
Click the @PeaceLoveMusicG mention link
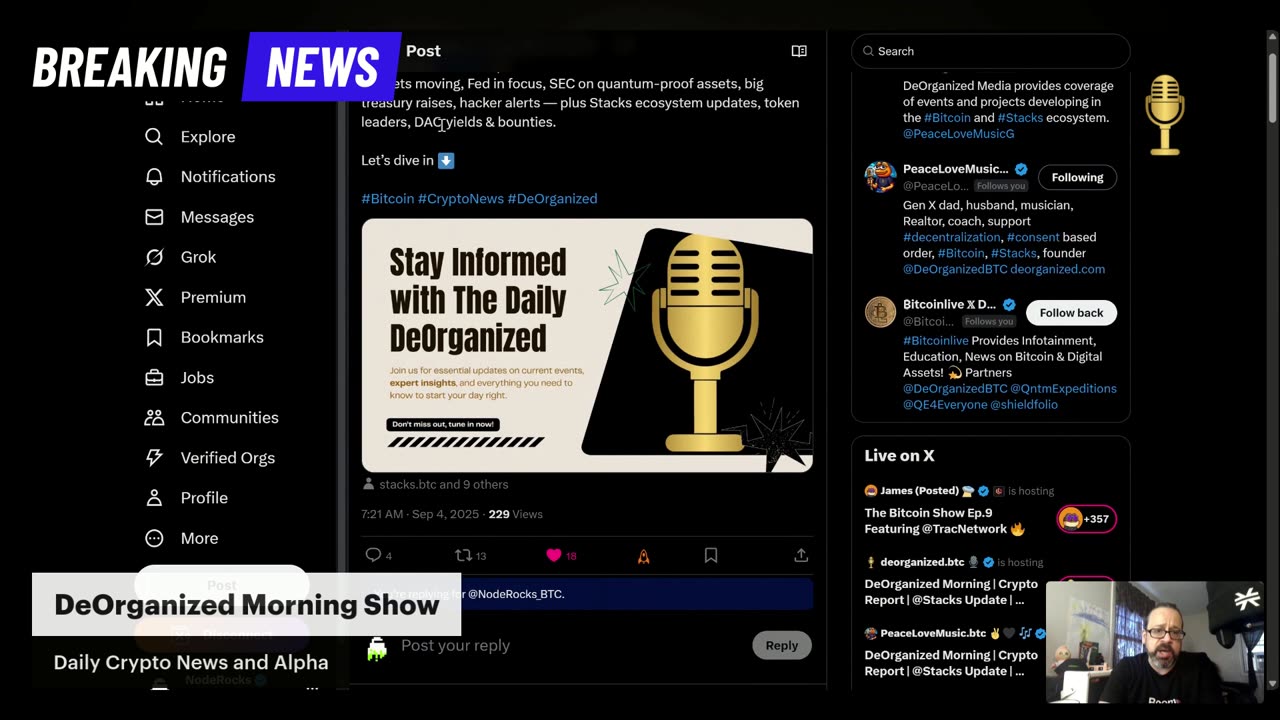click(958, 133)
